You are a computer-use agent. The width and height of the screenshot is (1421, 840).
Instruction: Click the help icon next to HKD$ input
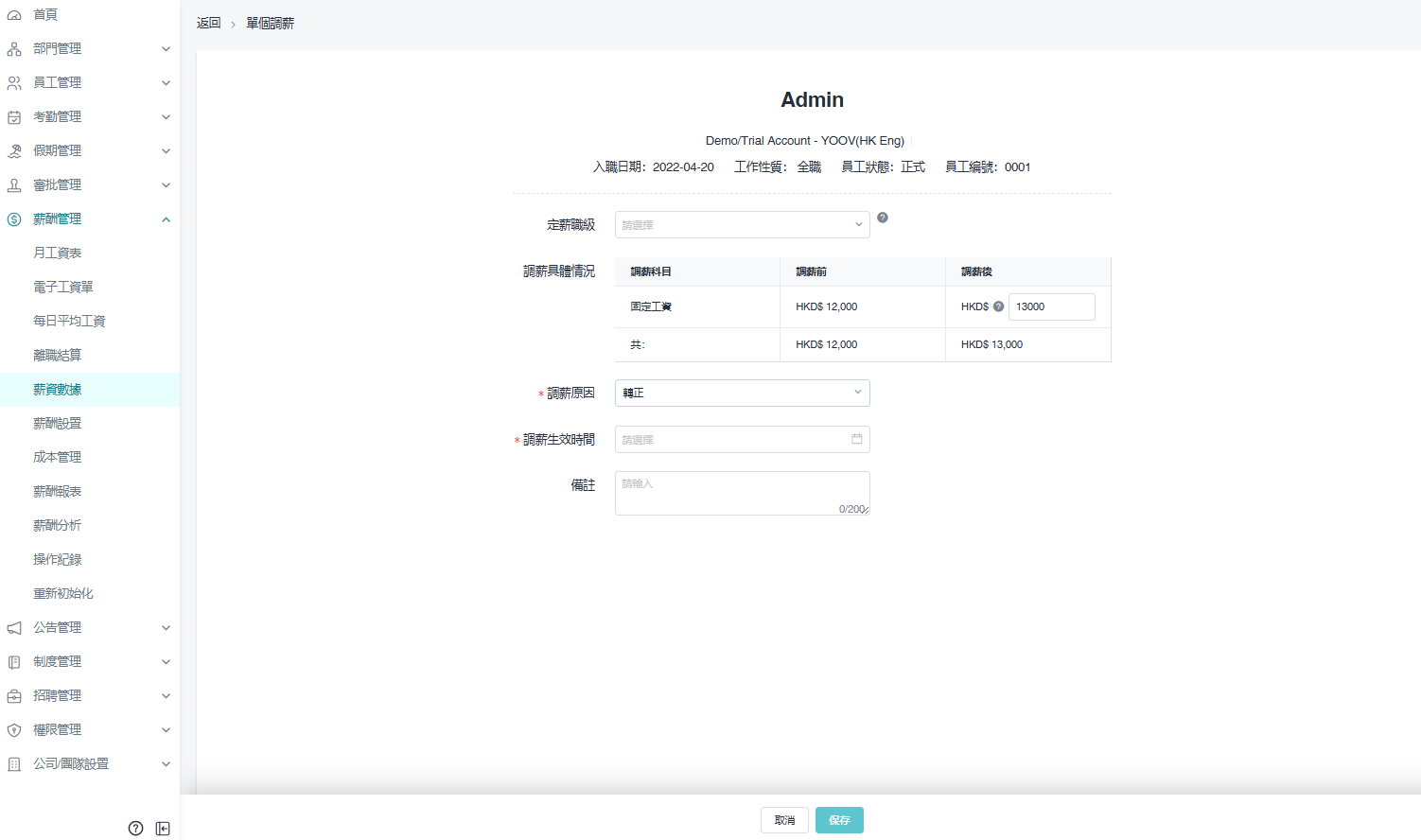(998, 306)
